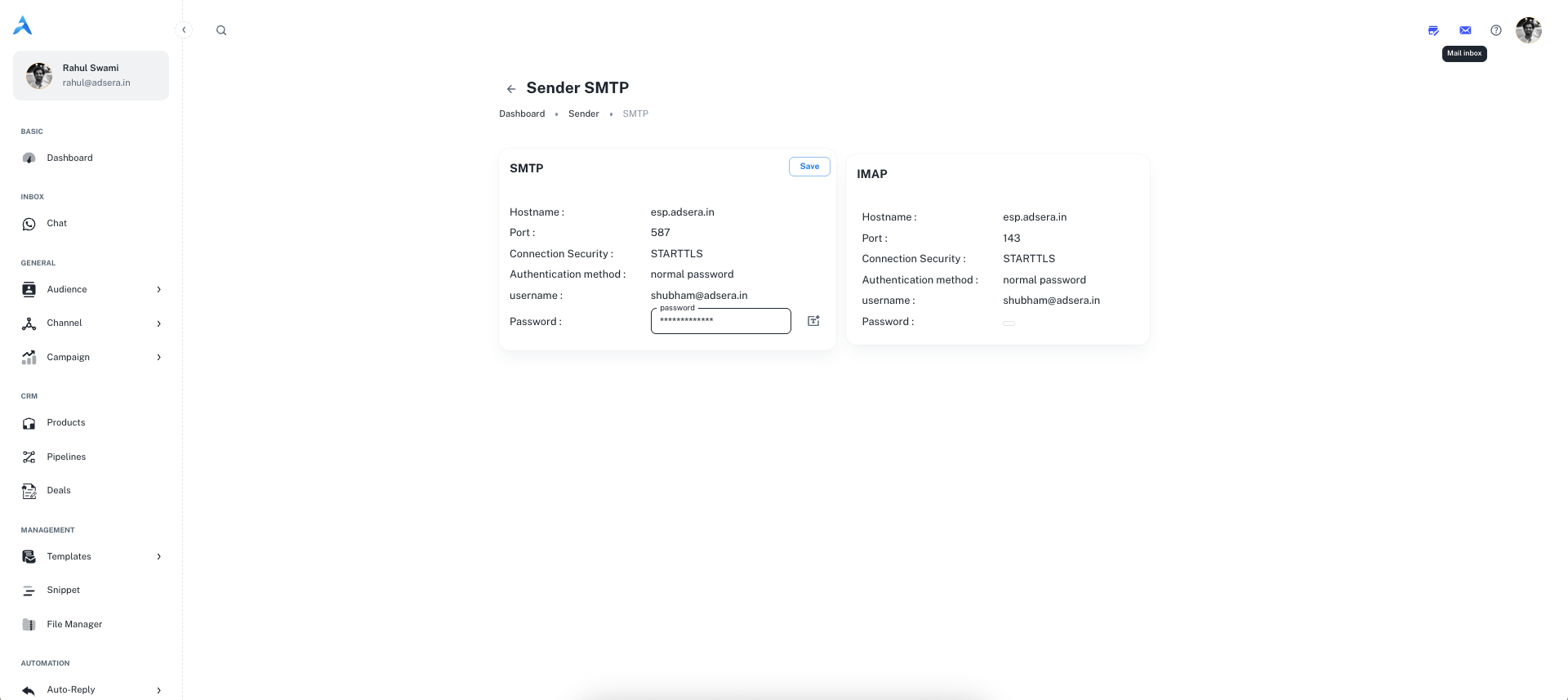Click the back arrow beside Sender SMTP
Image resolution: width=1568 pixels, height=700 pixels.
pyautogui.click(x=511, y=89)
